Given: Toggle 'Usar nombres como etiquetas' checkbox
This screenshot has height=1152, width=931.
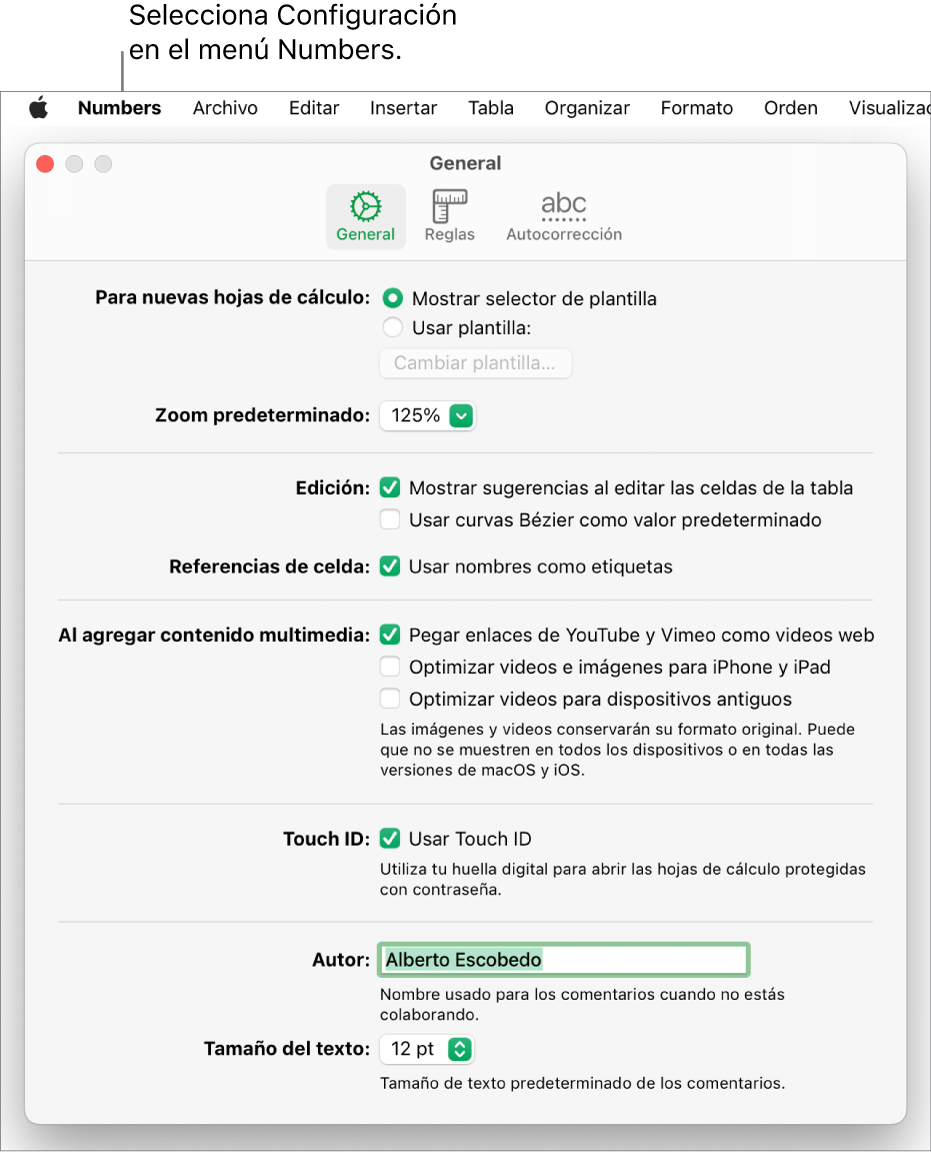Looking at the screenshot, I should 390,566.
